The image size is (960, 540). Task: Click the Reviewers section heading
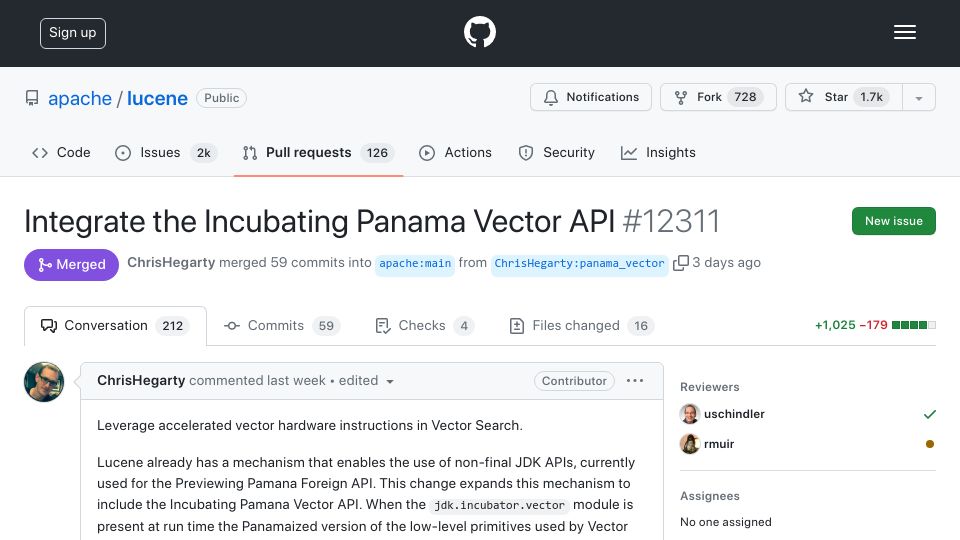point(710,387)
